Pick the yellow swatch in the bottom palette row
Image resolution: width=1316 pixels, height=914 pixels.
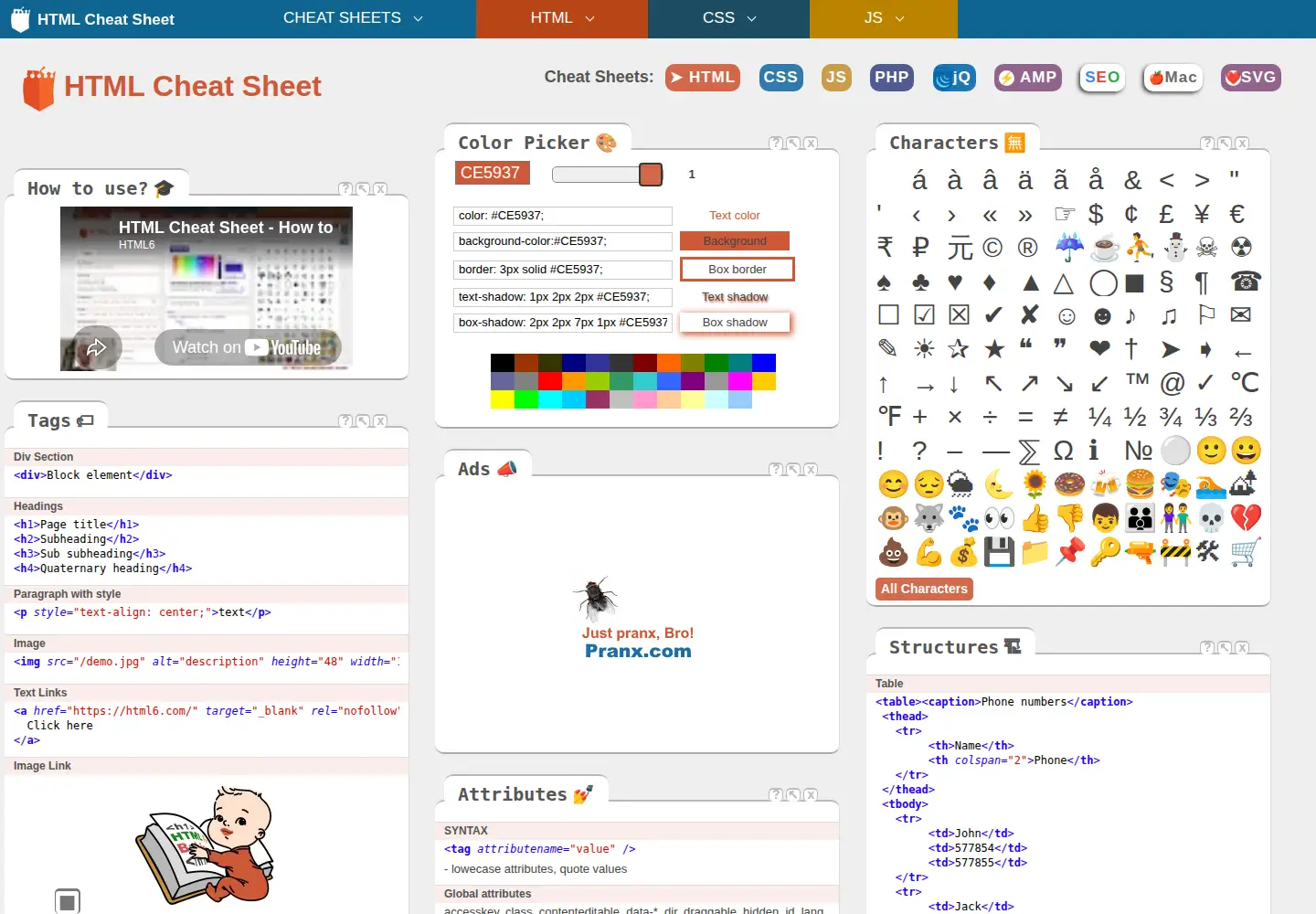(503, 399)
